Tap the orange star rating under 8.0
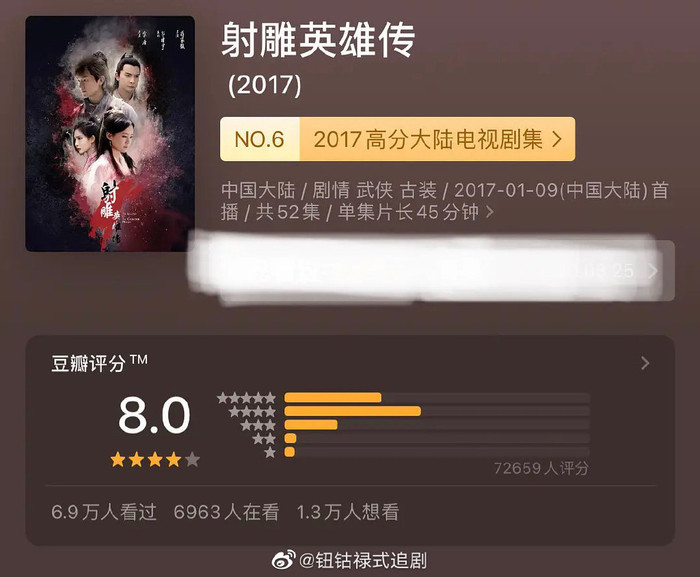The width and height of the screenshot is (700, 577). tap(155, 459)
